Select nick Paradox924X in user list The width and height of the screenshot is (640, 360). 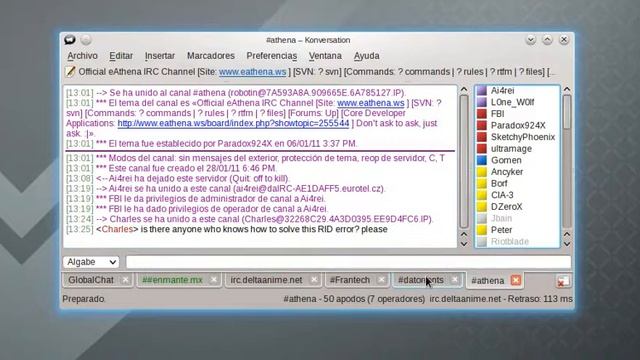[518, 125]
